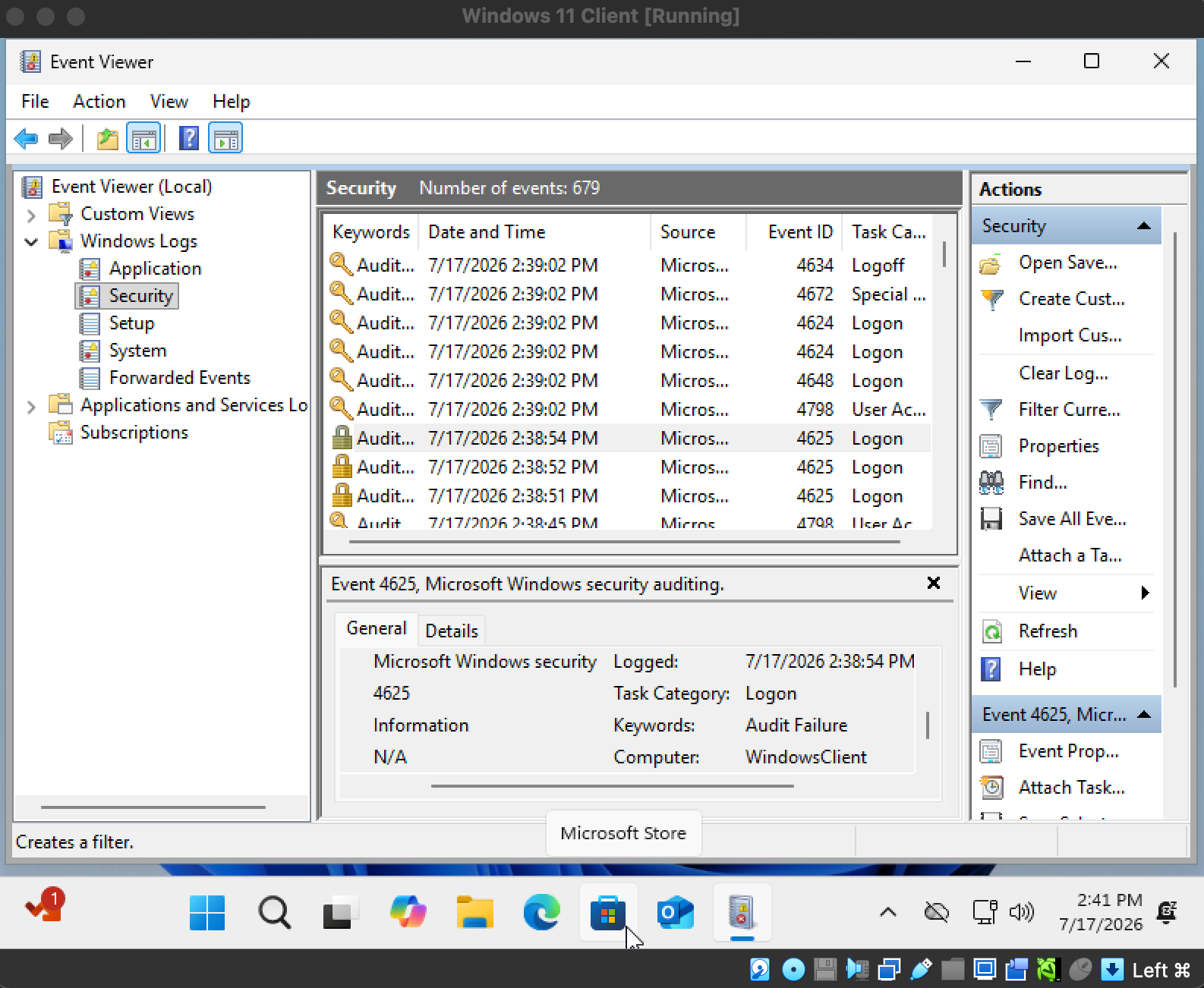
Task: Click Save All Events floppy icon
Action: tap(991, 519)
